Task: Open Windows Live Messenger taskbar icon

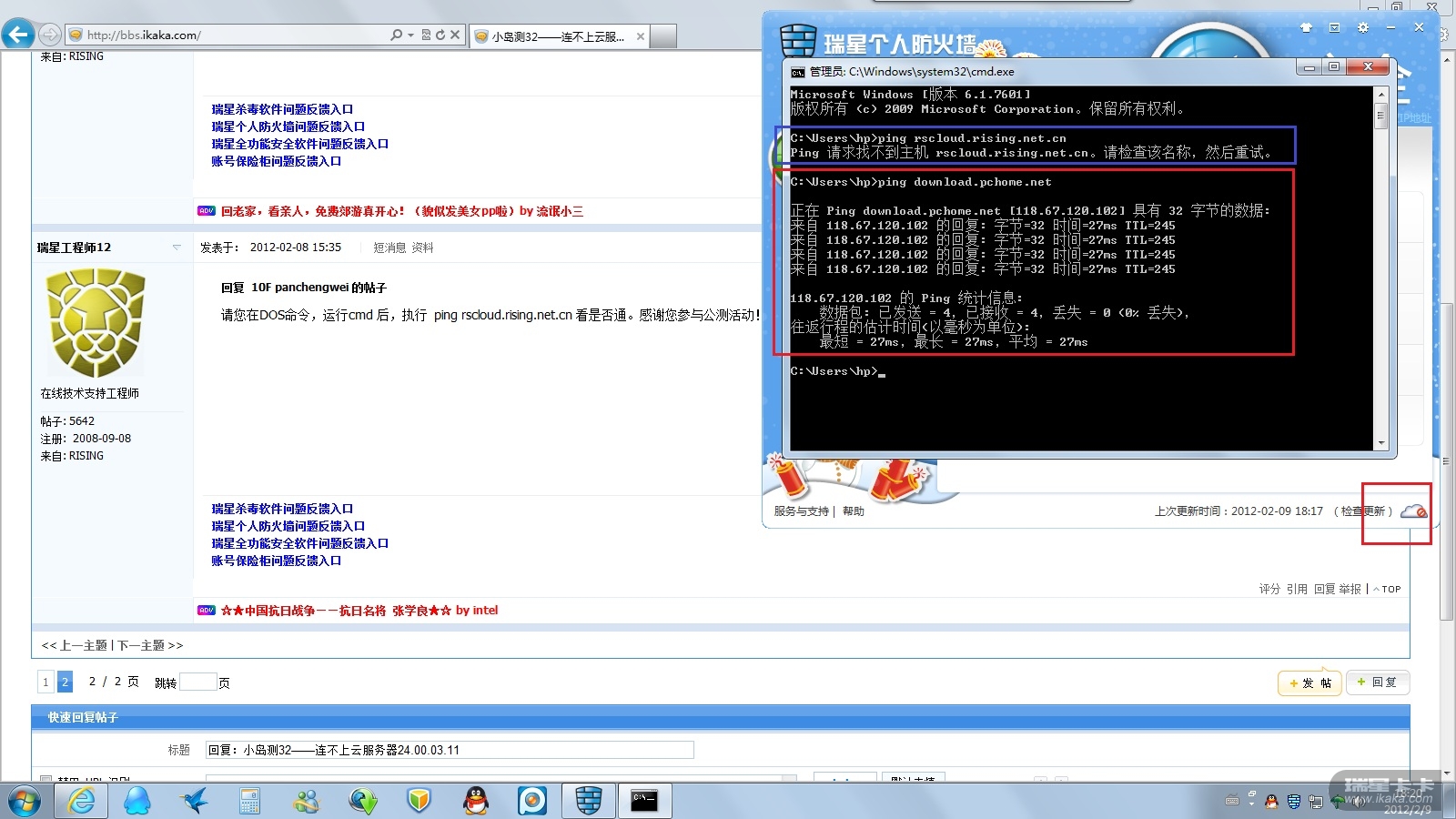Action: point(307,801)
